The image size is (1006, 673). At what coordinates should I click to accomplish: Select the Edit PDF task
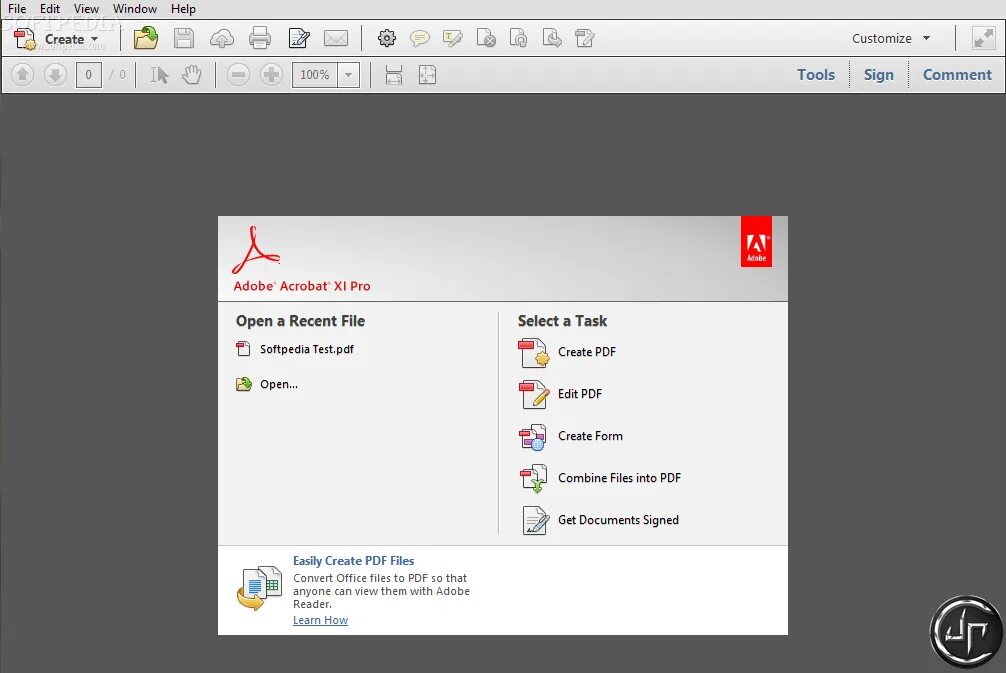coord(560,394)
